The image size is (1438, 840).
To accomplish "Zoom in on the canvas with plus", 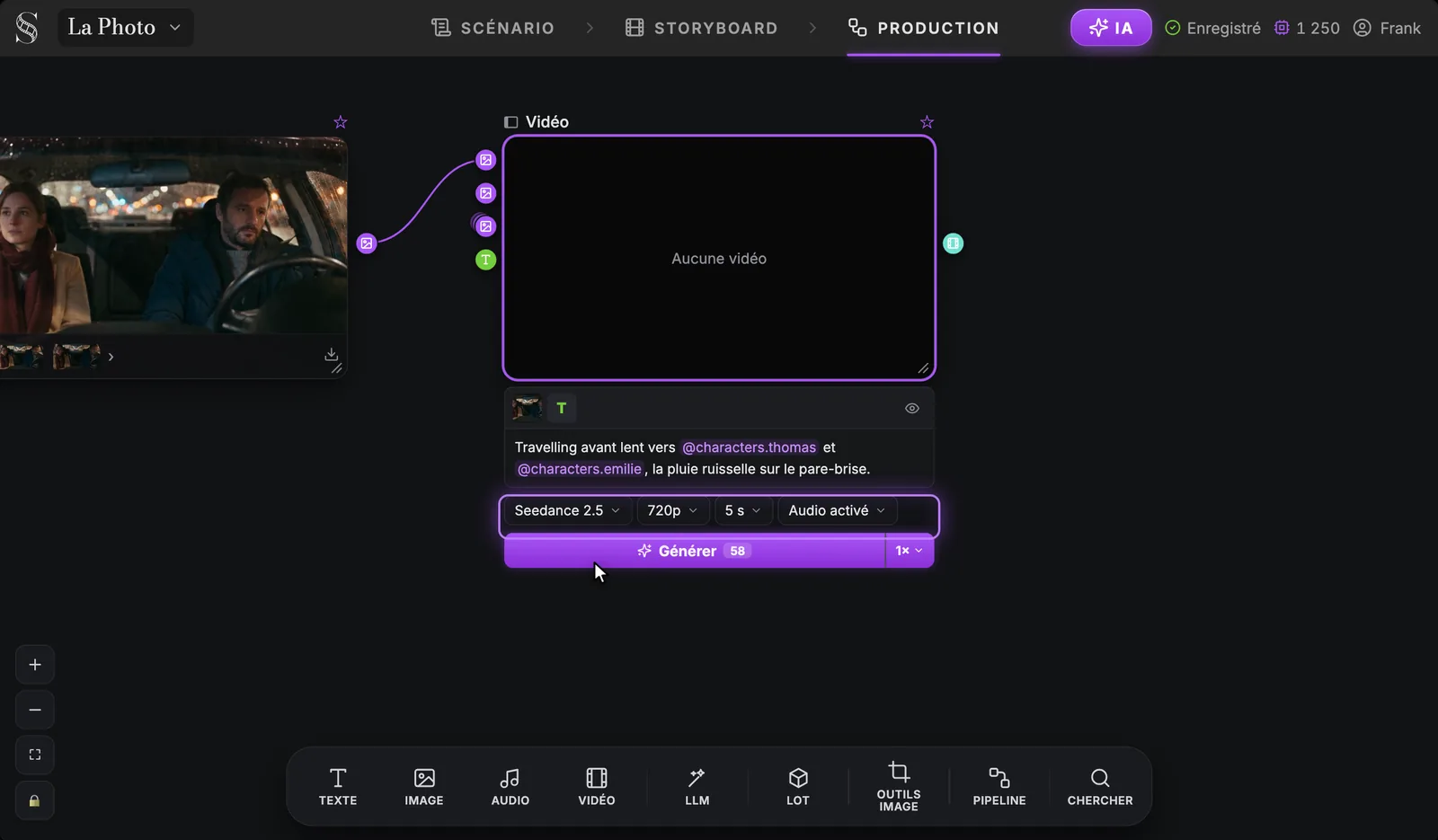I will [x=35, y=665].
